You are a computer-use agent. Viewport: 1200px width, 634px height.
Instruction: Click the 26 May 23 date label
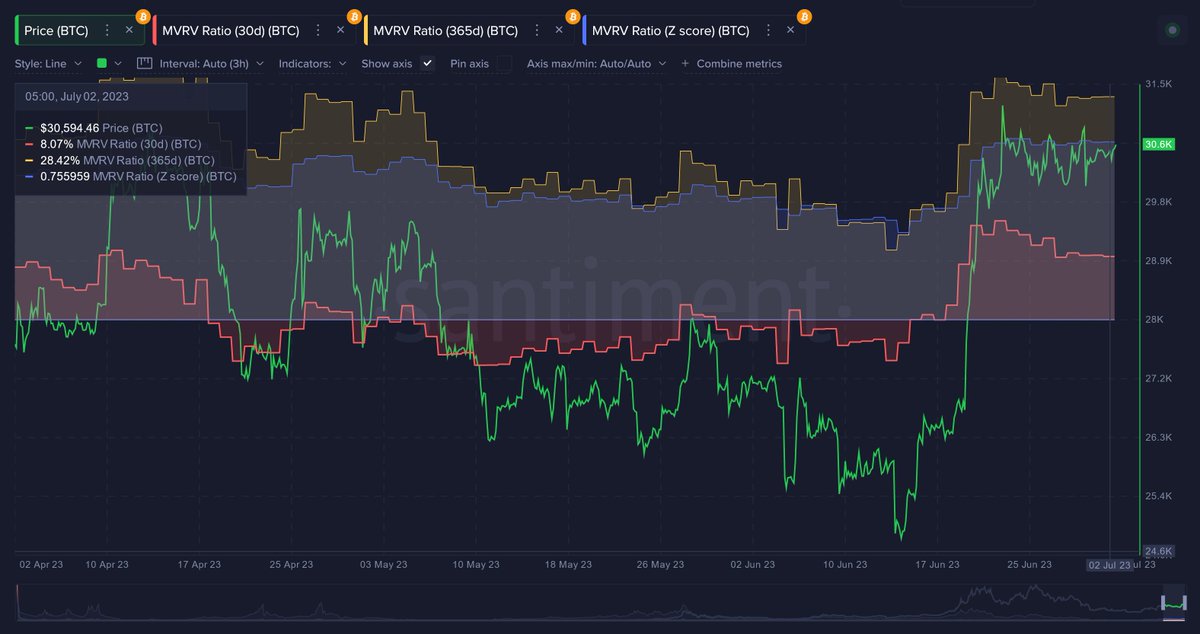pyautogui.click(x=660, y=565)
